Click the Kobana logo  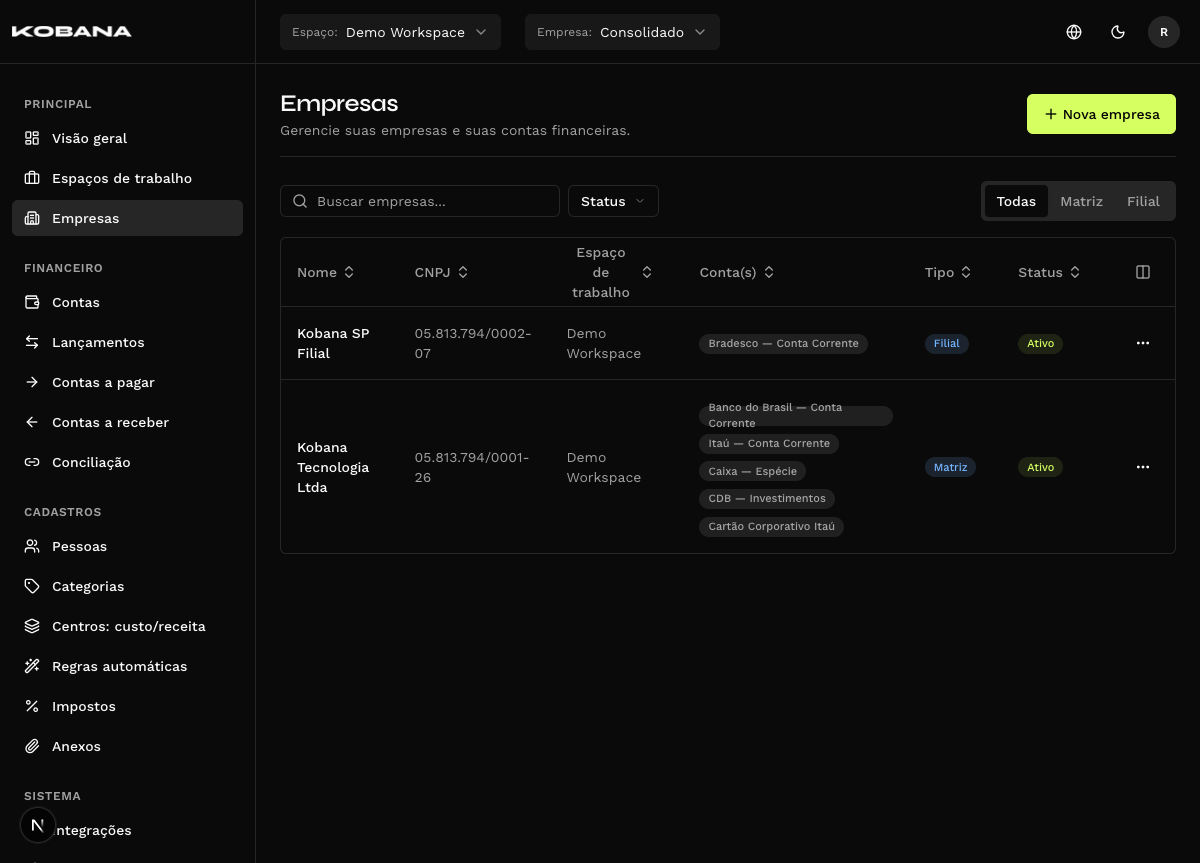click(71, 31)
